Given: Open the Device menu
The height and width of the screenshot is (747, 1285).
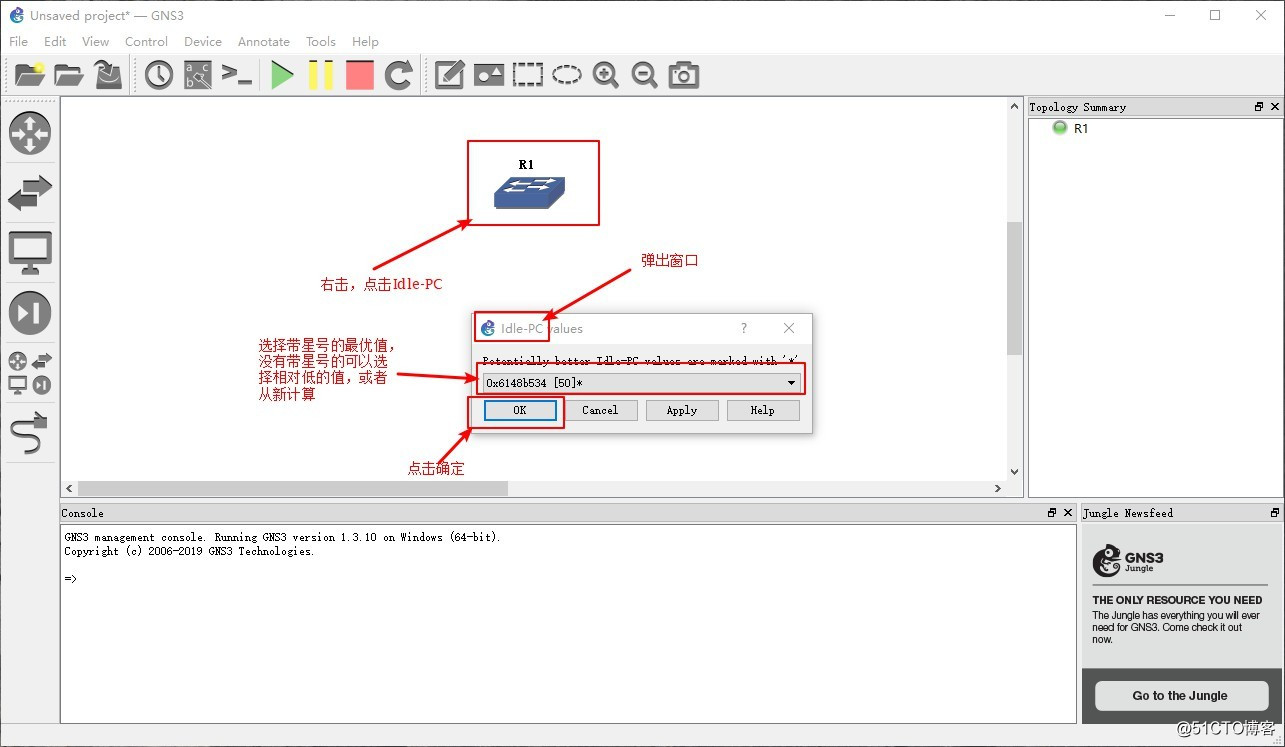Looking at the screenshot, I should pyautogui.click(x=203, y=42).
